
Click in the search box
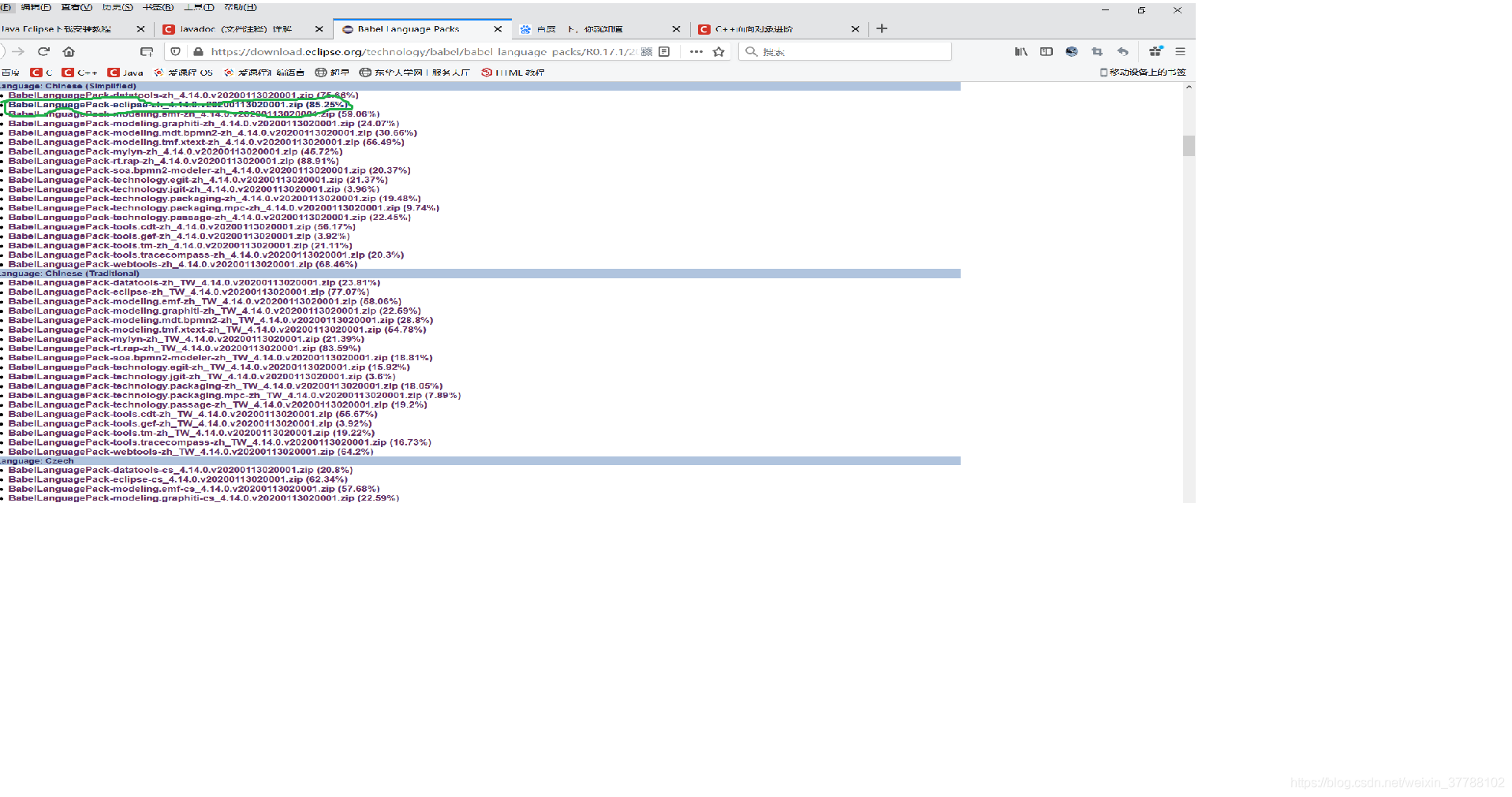845,51
